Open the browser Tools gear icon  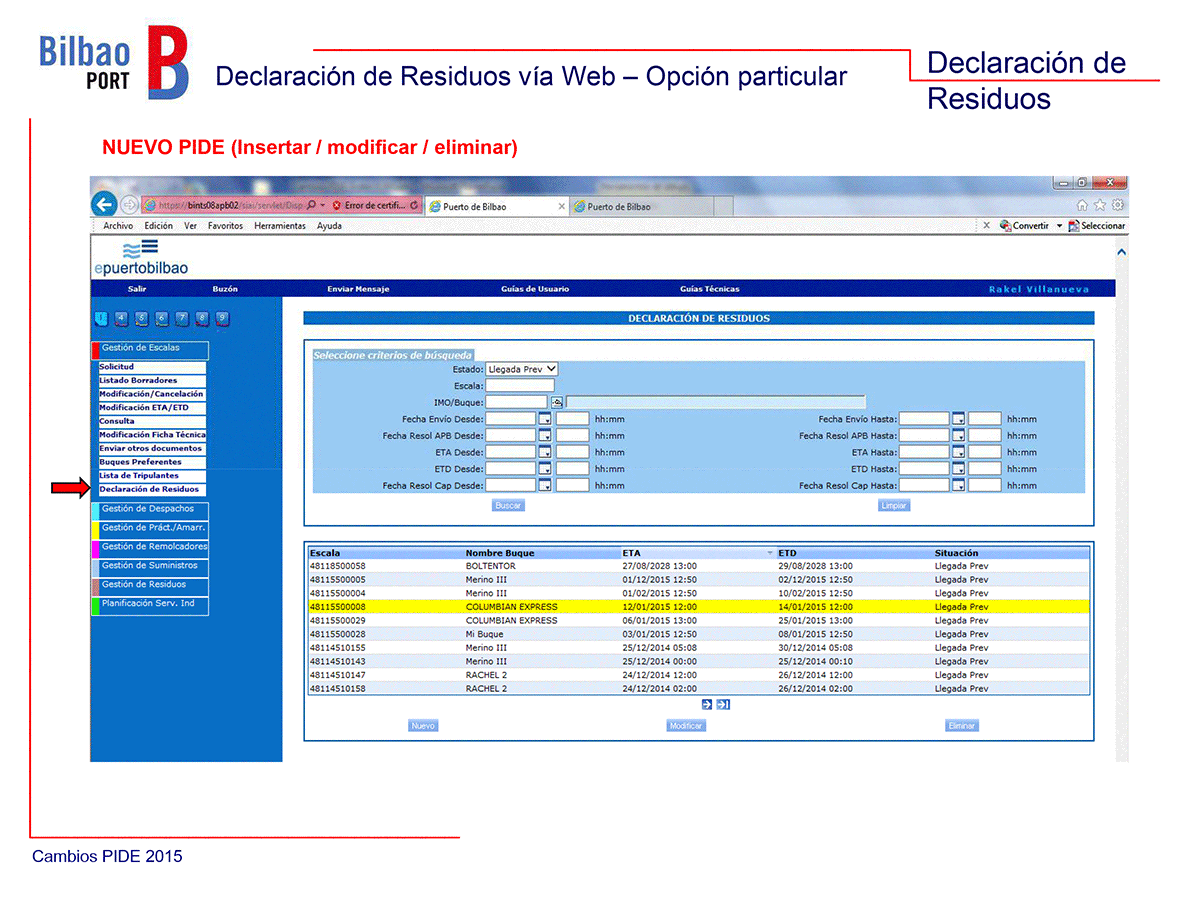tap(1118, 205)
